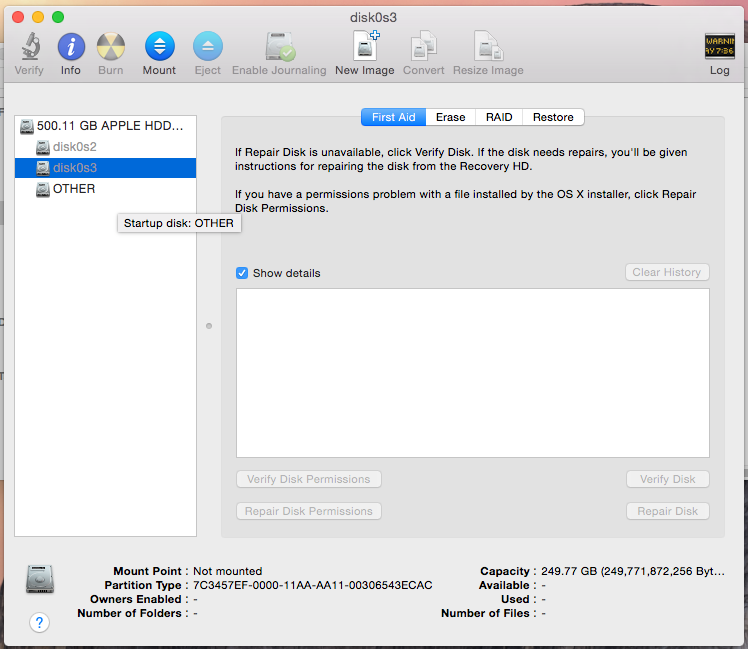Switch to the First Aid tab
Viewport: 748px width, 649px height.
click(393, 117)
